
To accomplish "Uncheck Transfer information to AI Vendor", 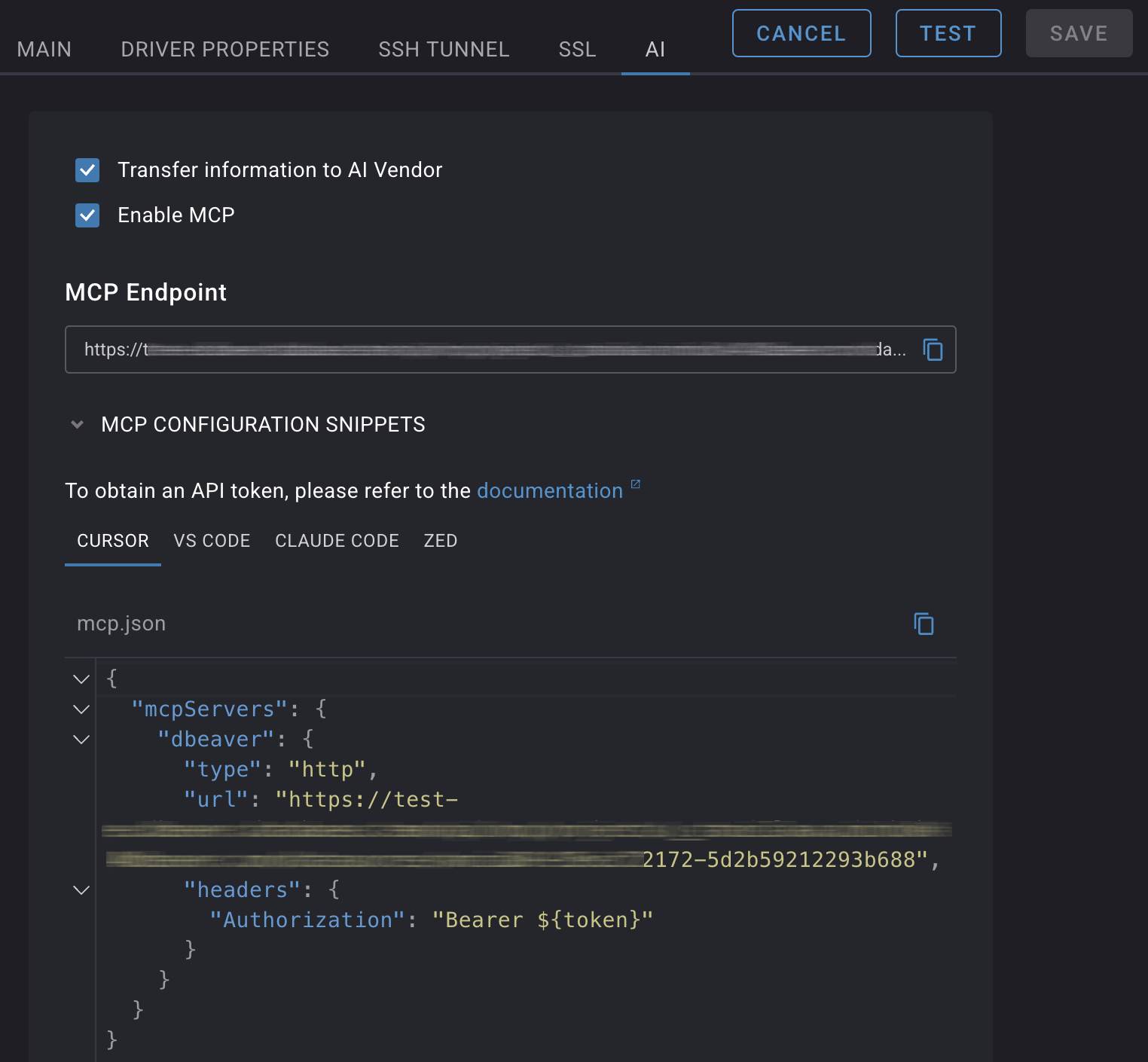I will coord(87,170).
